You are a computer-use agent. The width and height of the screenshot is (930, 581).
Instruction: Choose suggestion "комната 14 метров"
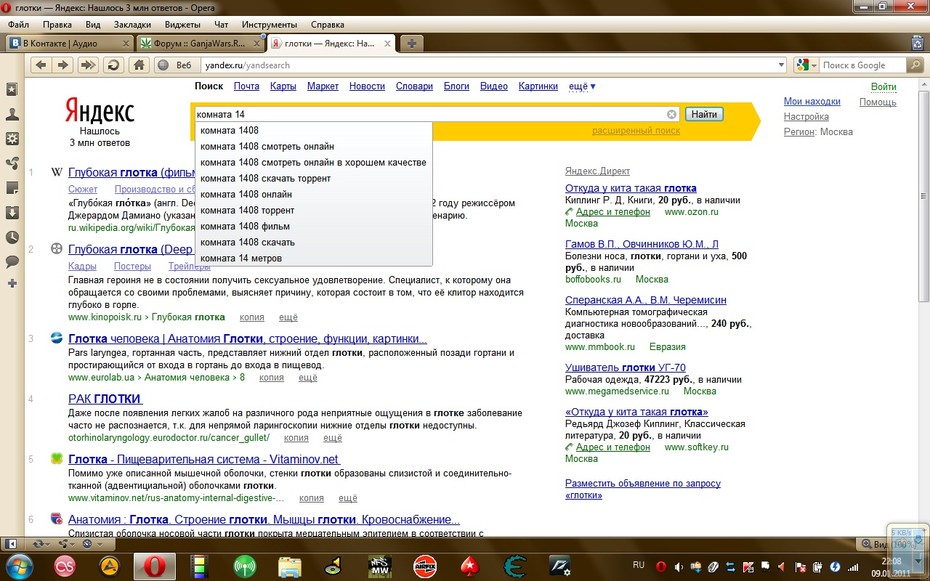313,258
